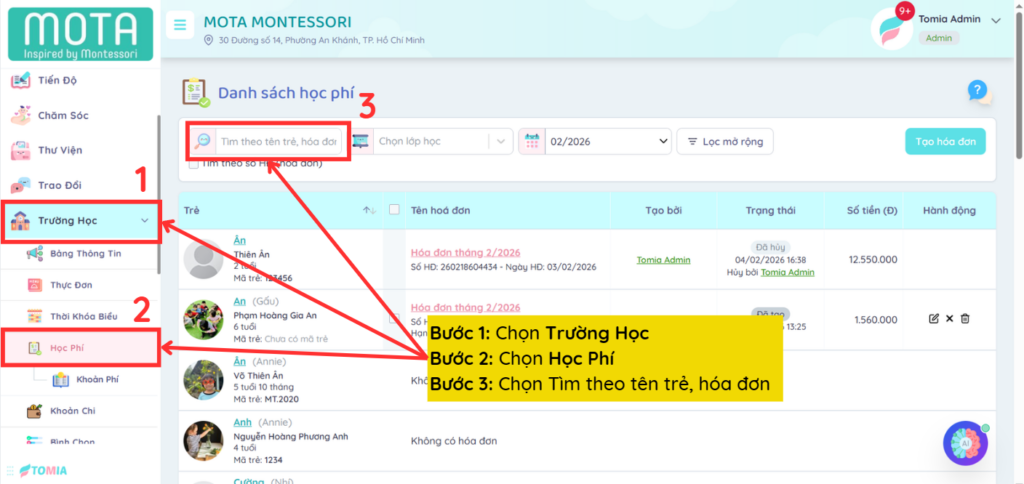The image size is (1024, 484).
Task: Click the sort arrows in Trẻ column header
Action: pos(369,210)
